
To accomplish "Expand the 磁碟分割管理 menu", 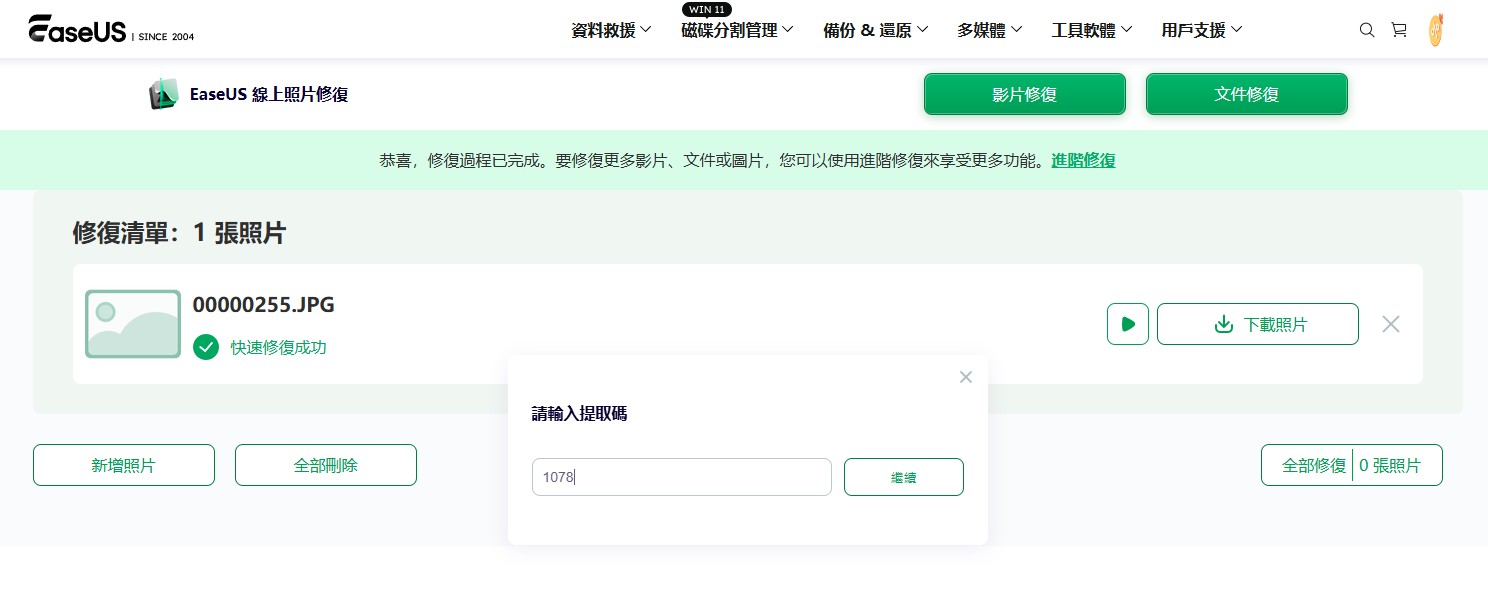I will coord(737,30).
